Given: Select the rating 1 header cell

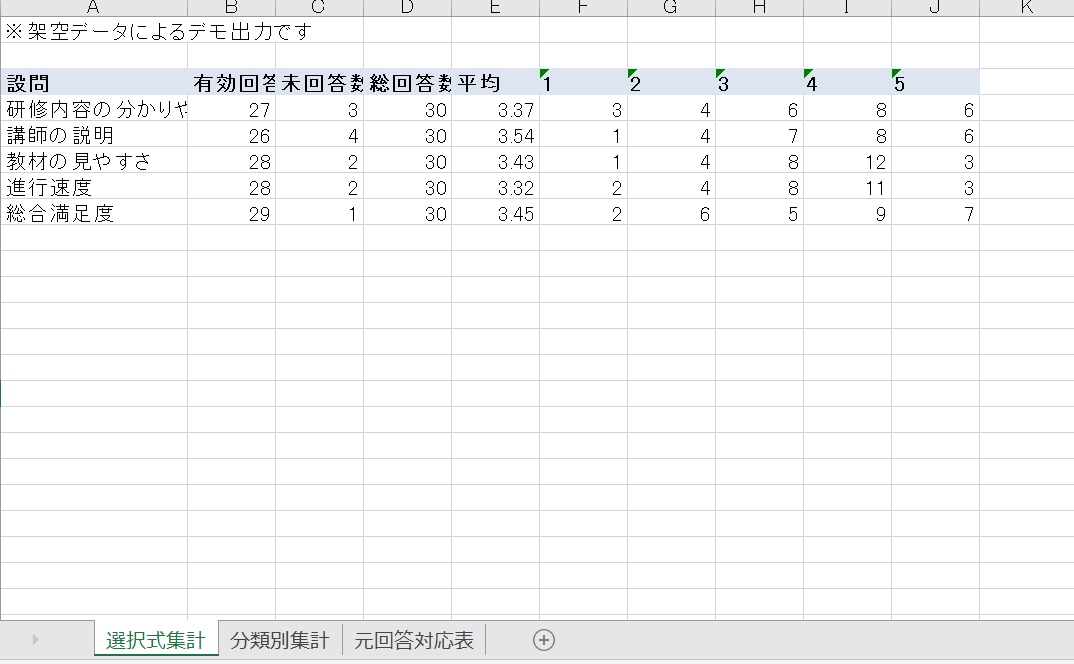Looking at the screenshot, I should (584, 82).
